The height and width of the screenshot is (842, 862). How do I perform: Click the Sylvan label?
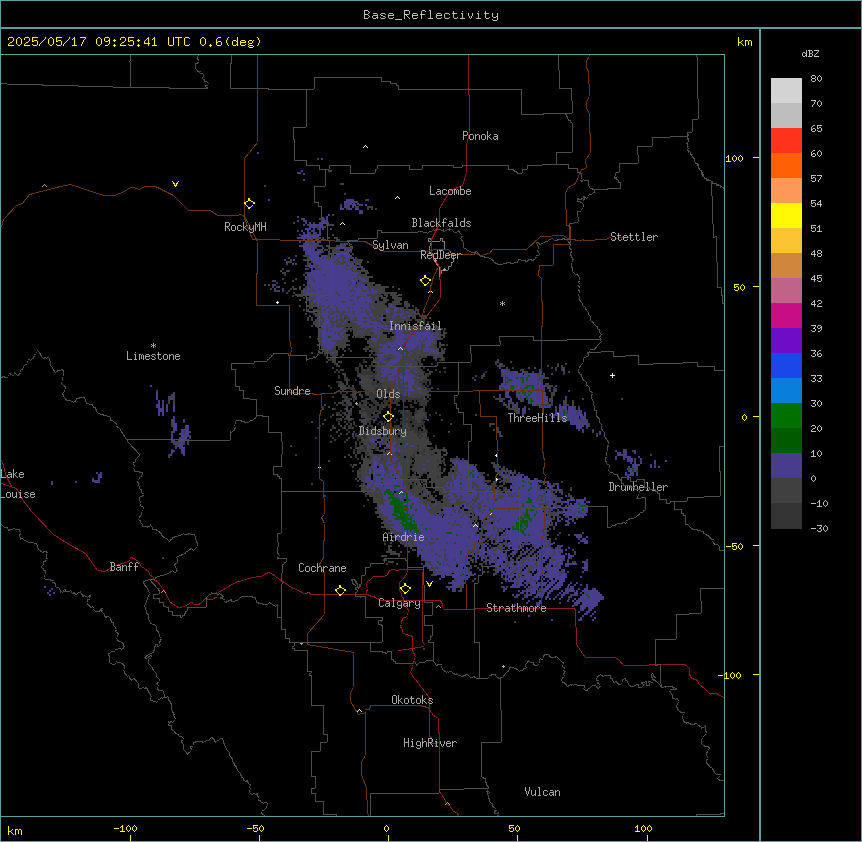tap(390, 245)
